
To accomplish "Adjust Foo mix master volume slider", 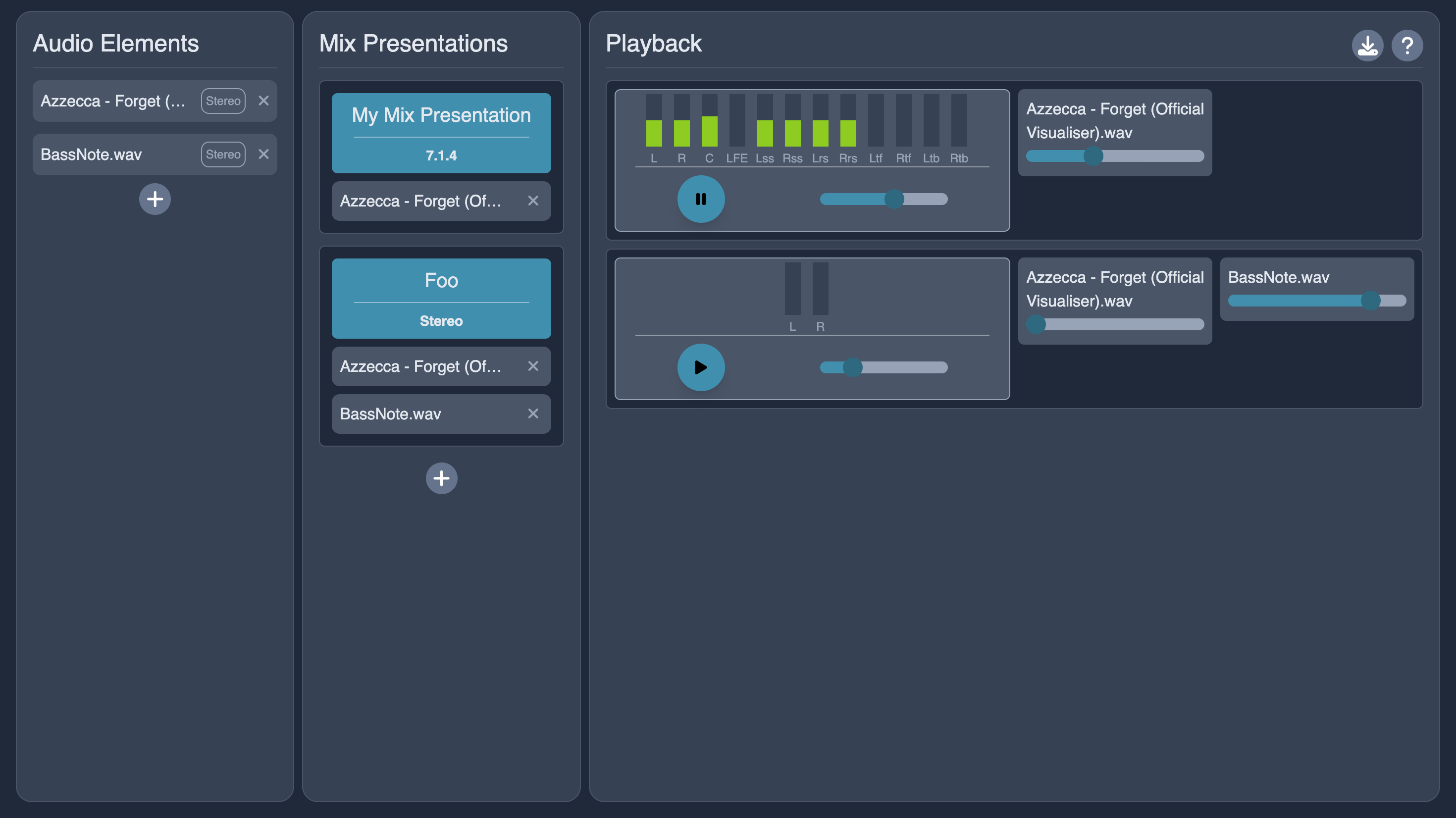I will [x=852, y=367].
